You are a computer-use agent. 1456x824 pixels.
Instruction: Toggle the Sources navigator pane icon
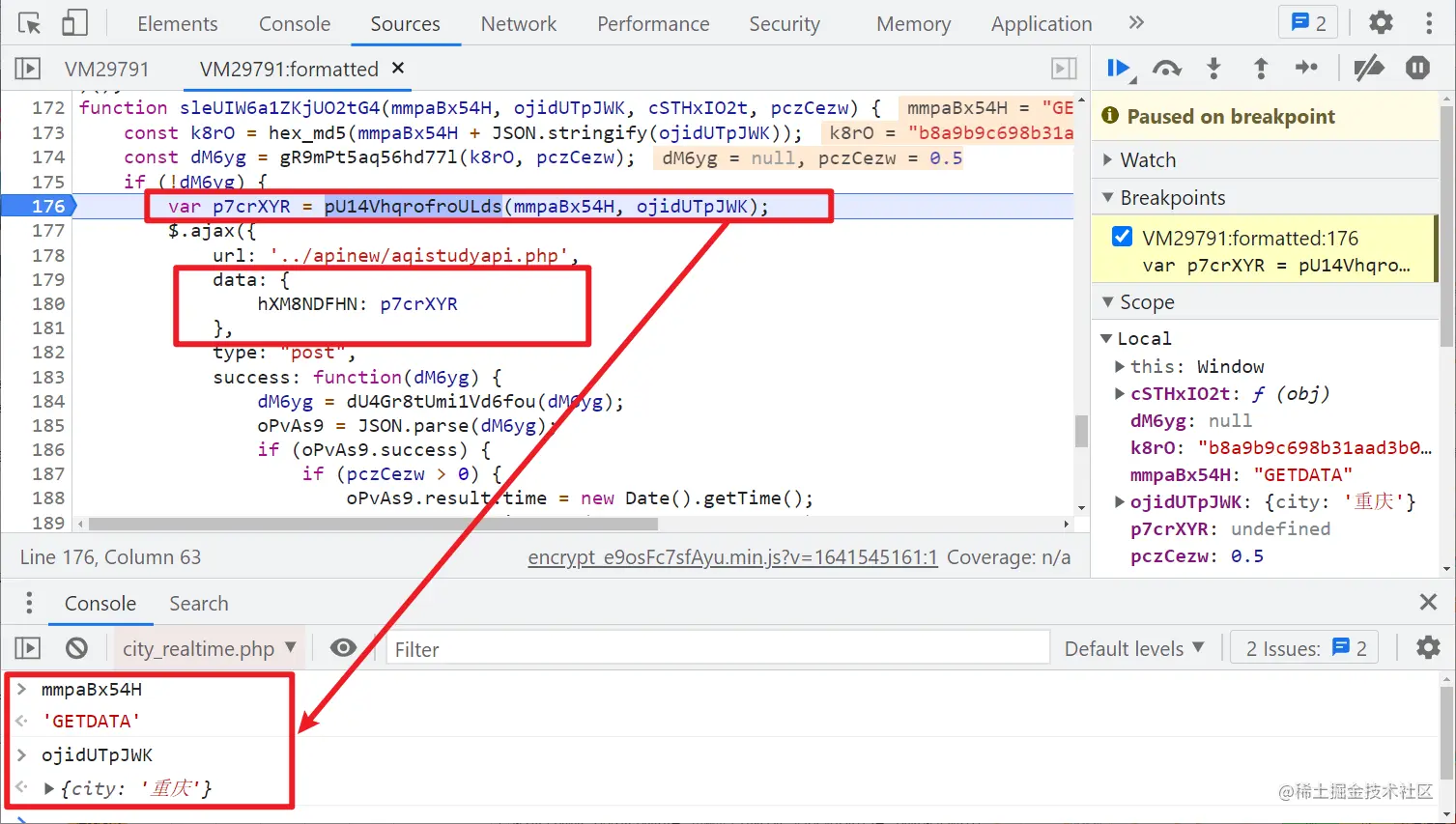(27, 69)
